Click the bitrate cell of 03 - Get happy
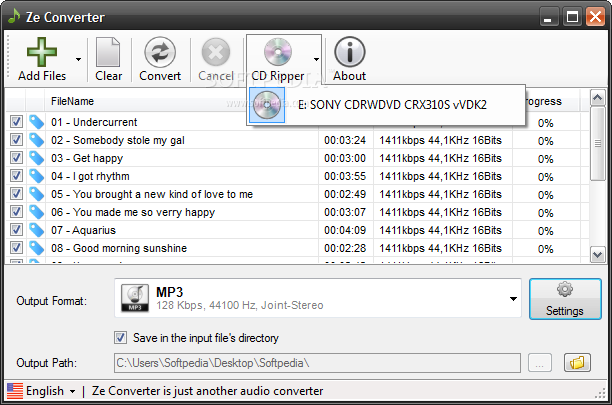612x405 pixels. tap(441, 158)
